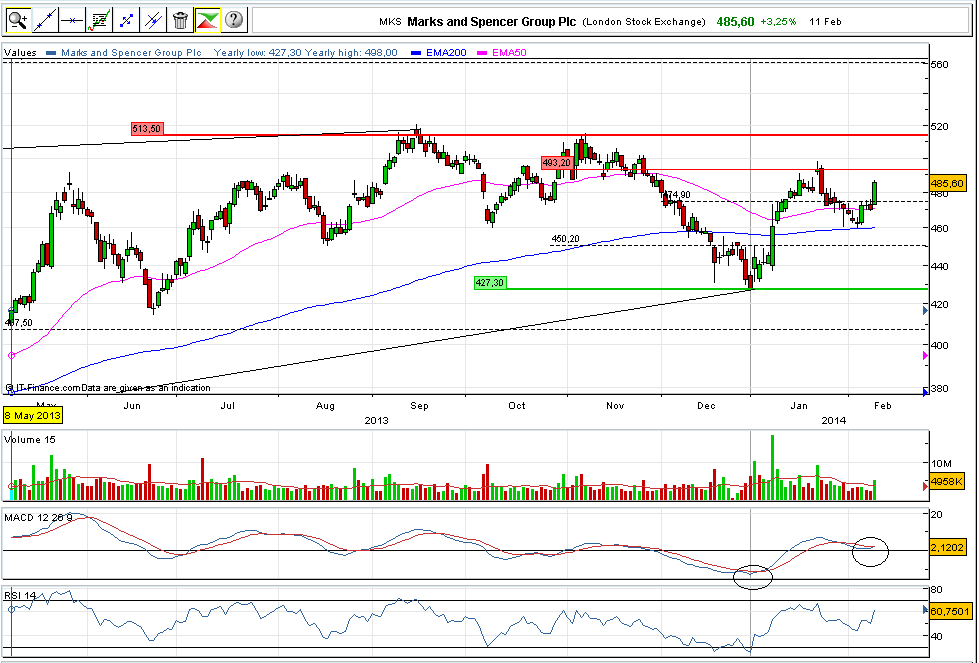Click the 407,50 dashed level label

[19, 323]
